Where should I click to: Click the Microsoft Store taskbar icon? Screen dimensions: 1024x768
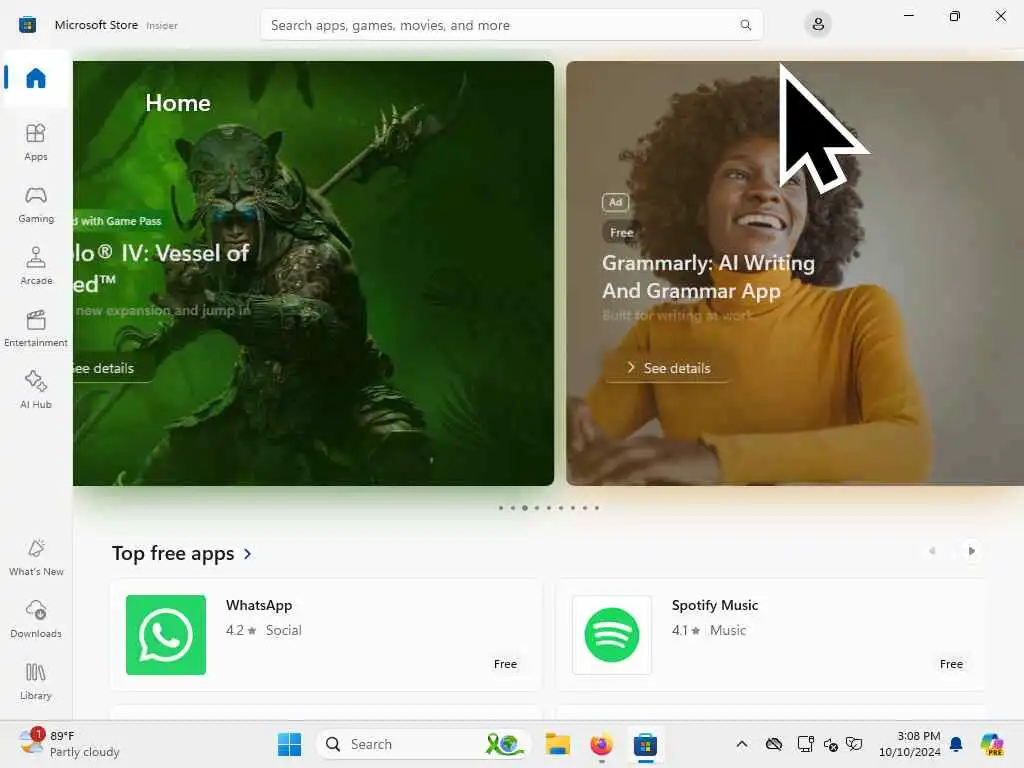click(645, 744)
